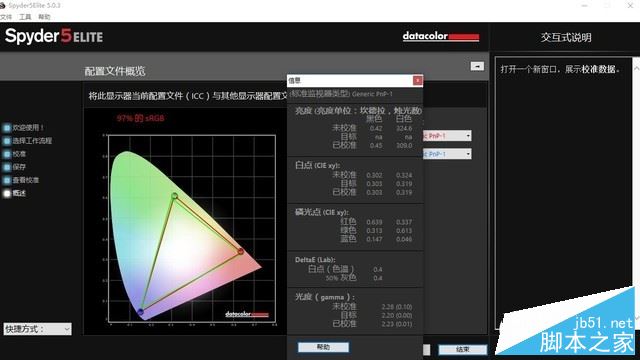Click the 帮助 button in the info dialog
This screenshot has width=640, height=360.
click(323, 347)
